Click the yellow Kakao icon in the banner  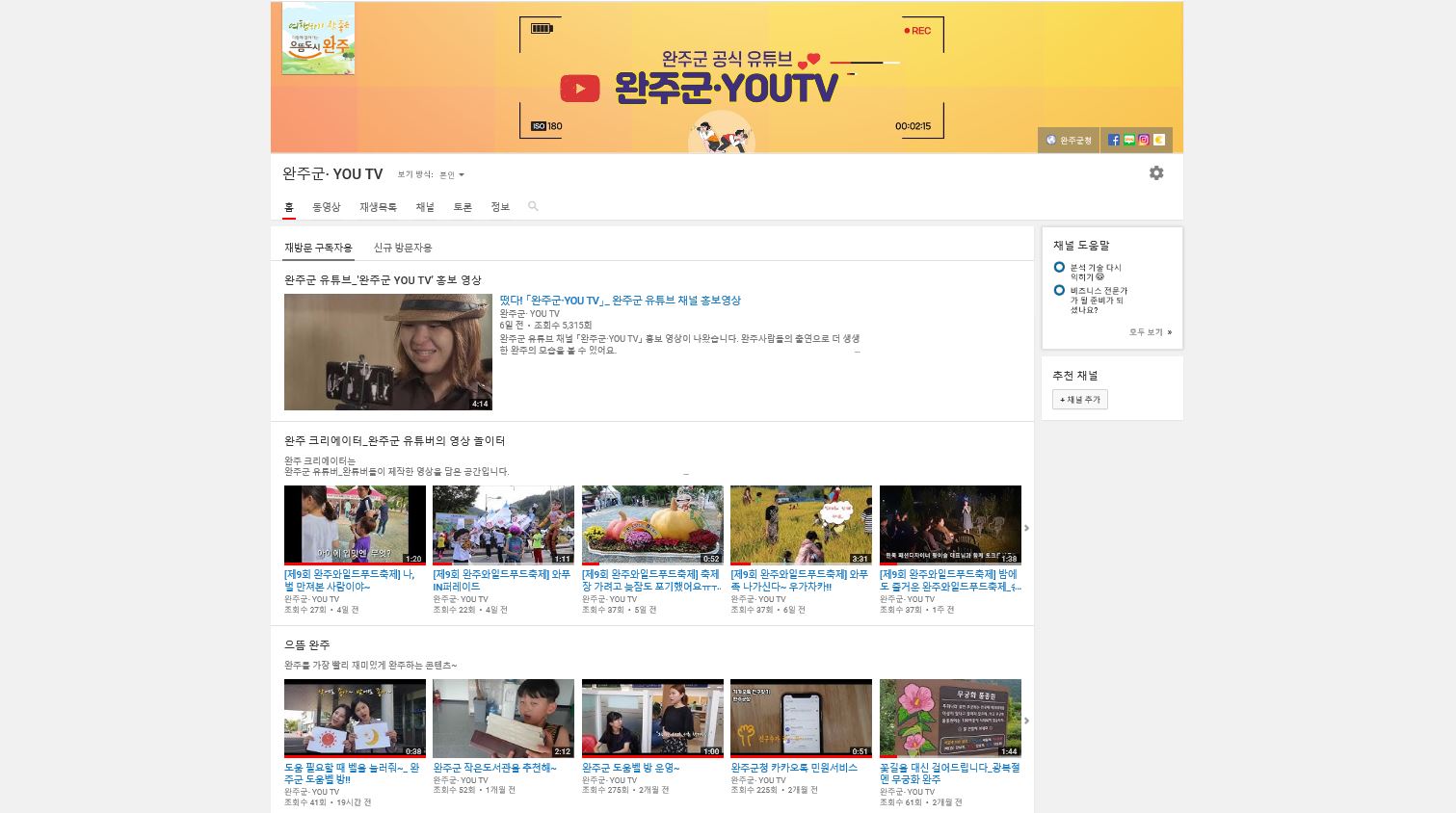(1159, 140)
